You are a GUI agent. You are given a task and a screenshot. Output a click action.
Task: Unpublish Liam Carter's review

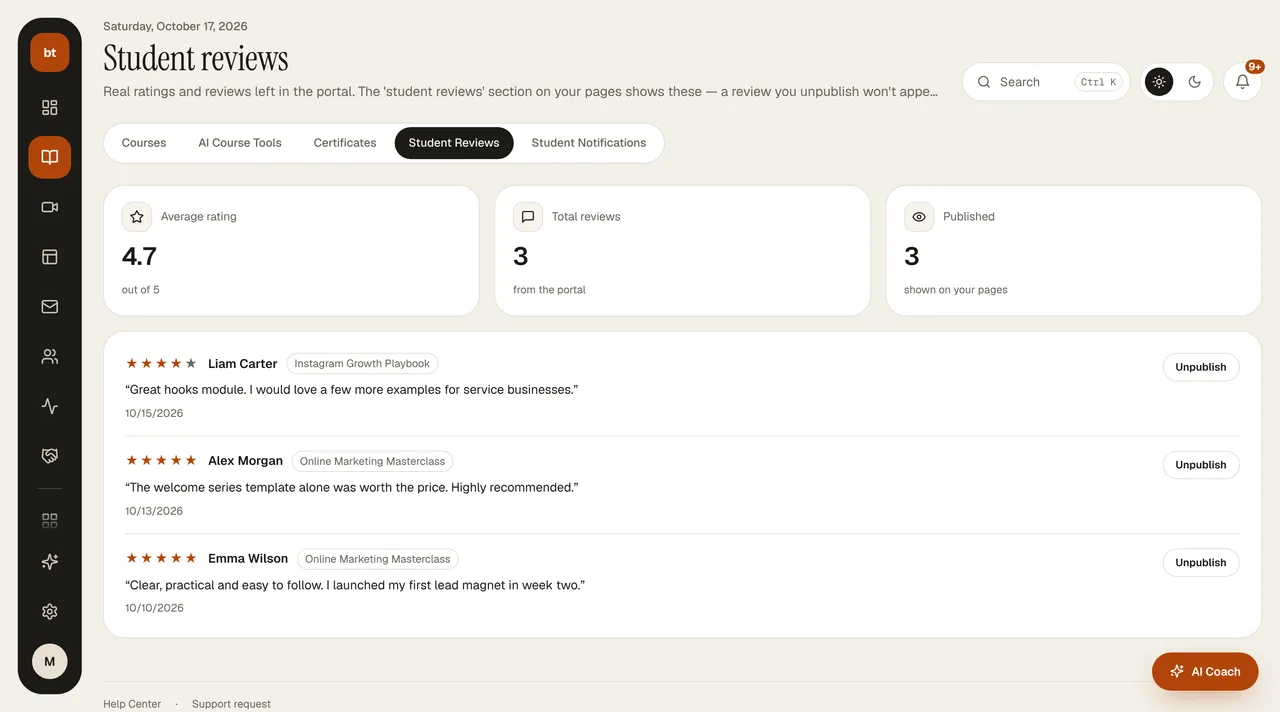pyautogui.click(x=1201, y=367)
